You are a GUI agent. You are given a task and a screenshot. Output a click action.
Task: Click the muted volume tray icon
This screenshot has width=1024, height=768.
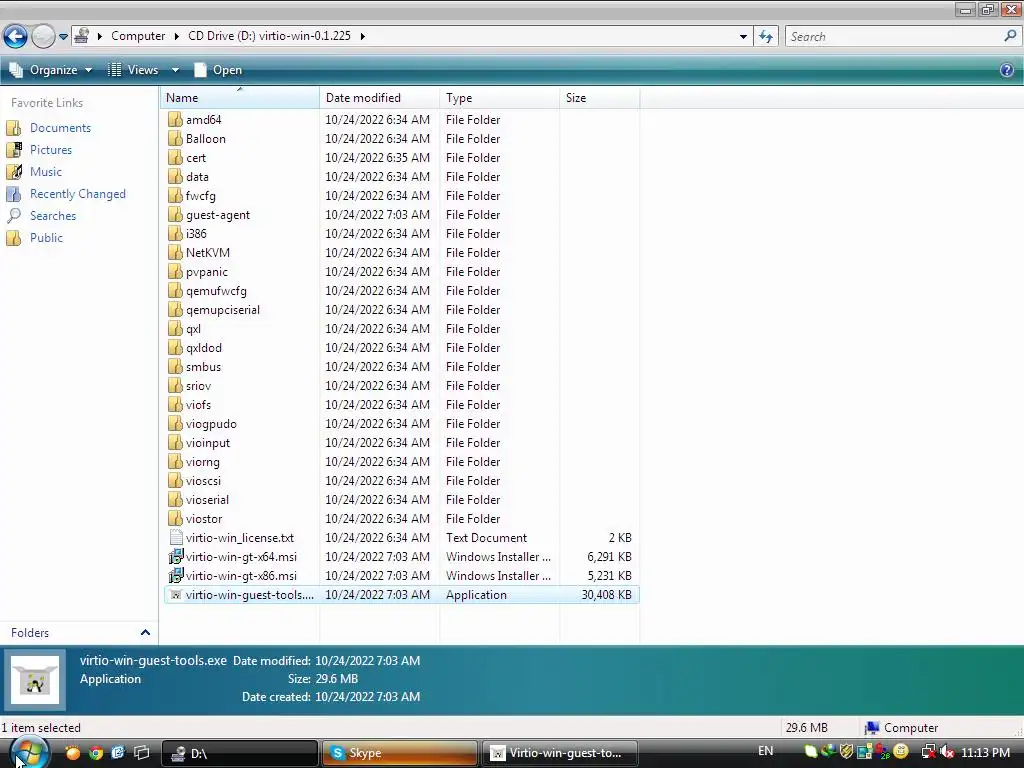[x=946, y=752]
